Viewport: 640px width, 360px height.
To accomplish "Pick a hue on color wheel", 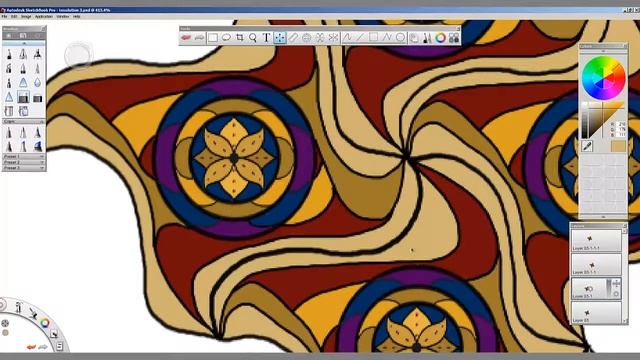I will (603, 78).
